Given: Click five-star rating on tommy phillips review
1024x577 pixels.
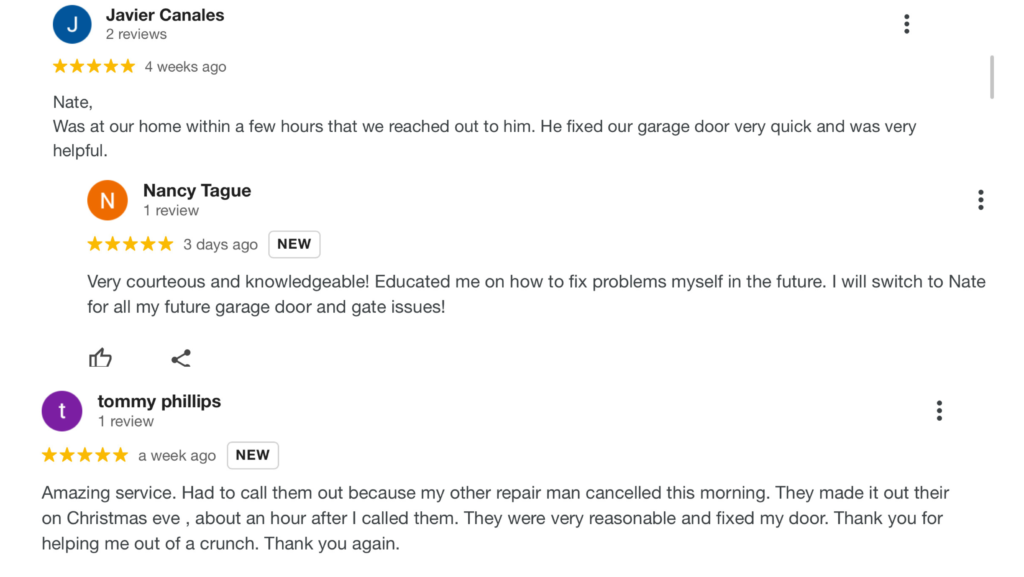Looking at the screenshot, I should pyautogui.click(x=85, y=455).
